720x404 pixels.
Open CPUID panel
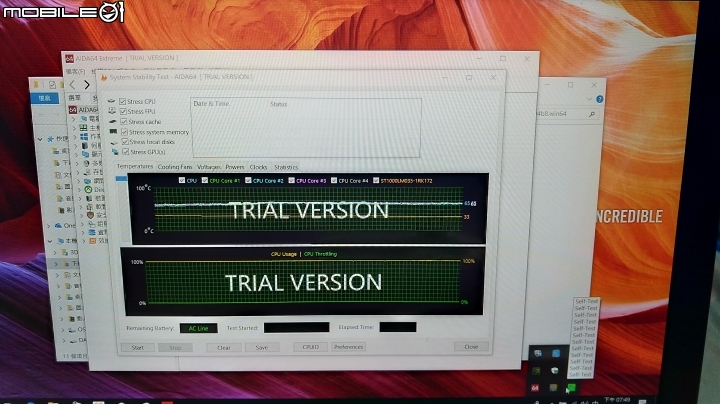pos(310,347)
